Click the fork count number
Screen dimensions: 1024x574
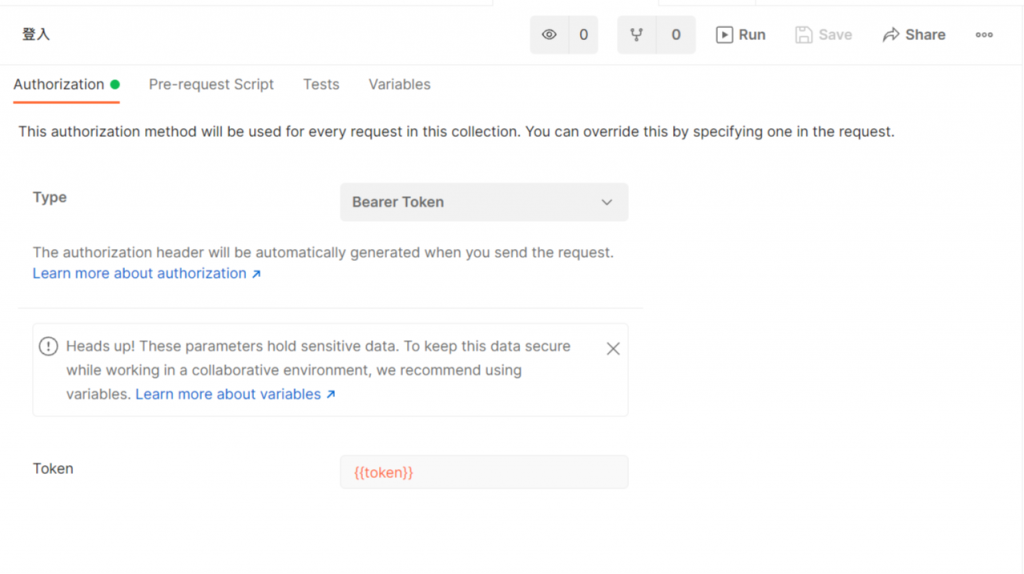click(675, 35)
